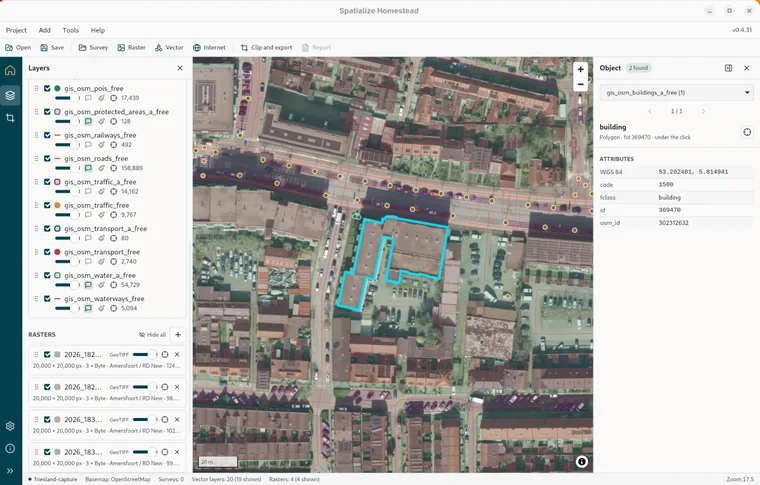Uncheck gis_osm_waterways_free layer

pyautogui.click(x=48, y=298)
